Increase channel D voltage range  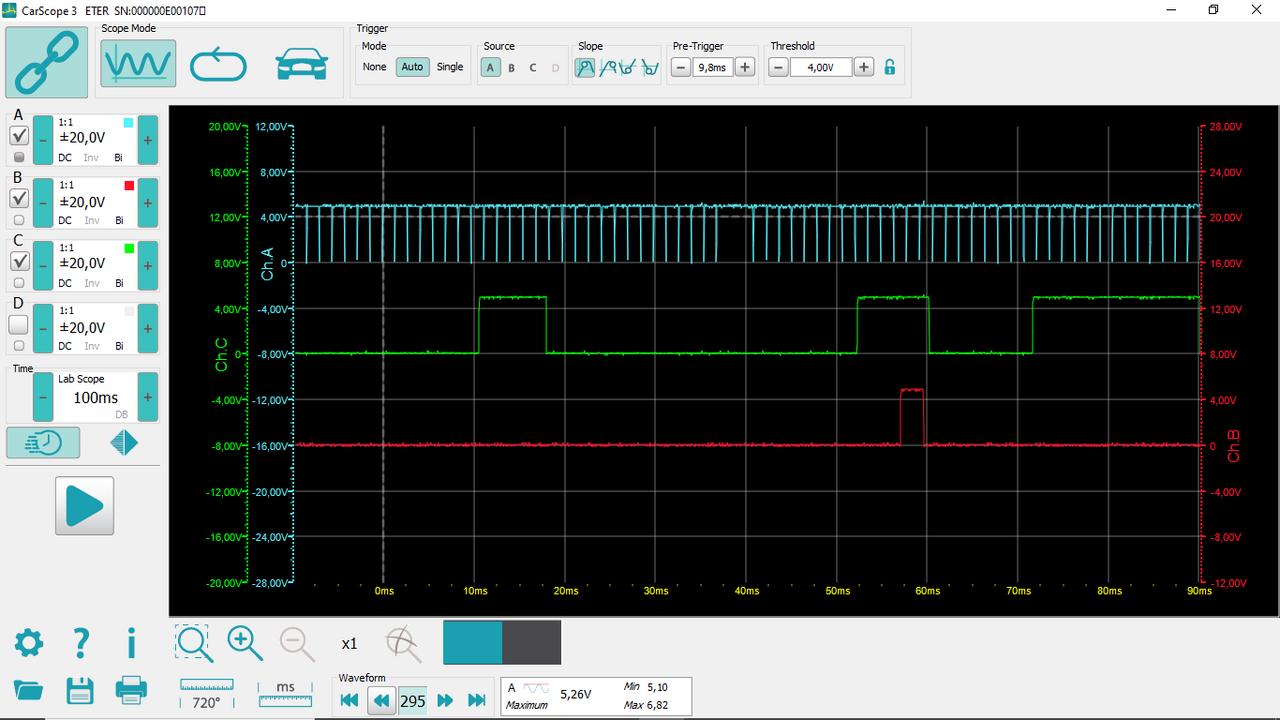[148, 329]
